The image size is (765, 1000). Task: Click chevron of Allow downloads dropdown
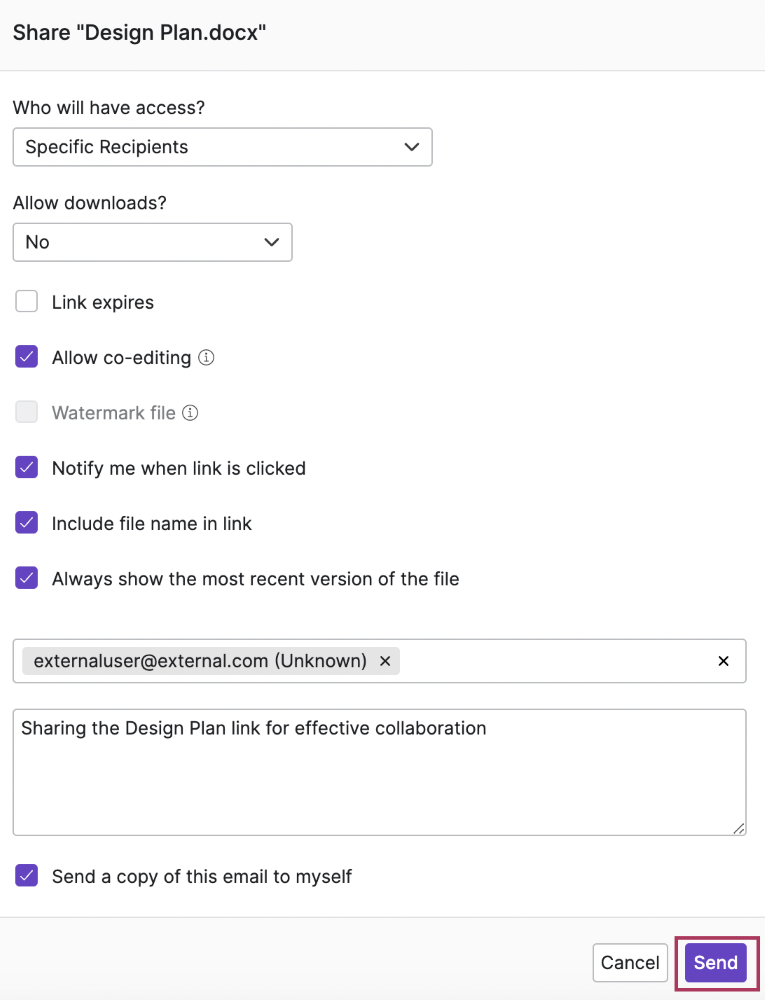(272, 242)
